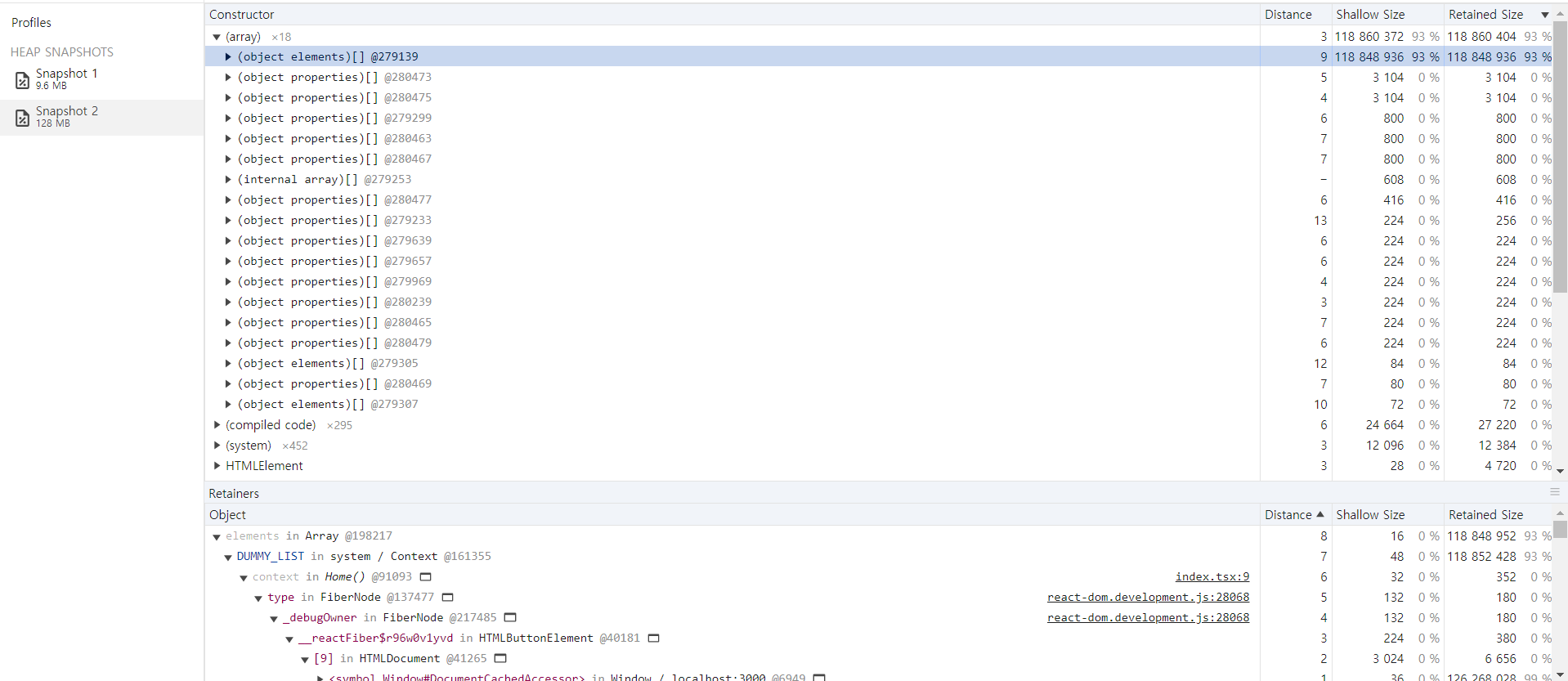Image resolution: width=1568 pixels, height=681 pixels.
Task: Expand the (system) ×452 group
Action: [217, 446]
